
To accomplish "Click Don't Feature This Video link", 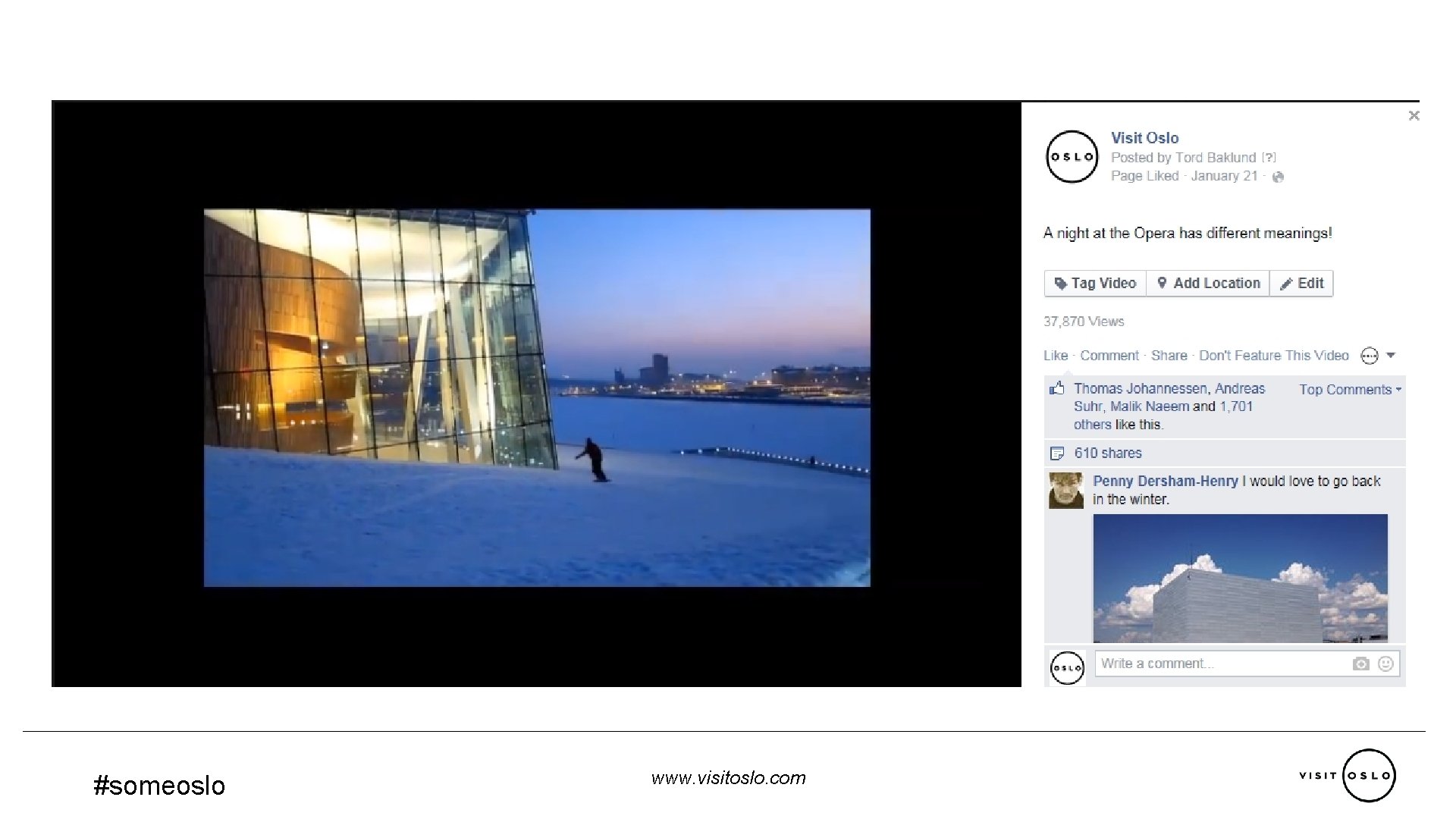I will click(x=1273, y=356).
